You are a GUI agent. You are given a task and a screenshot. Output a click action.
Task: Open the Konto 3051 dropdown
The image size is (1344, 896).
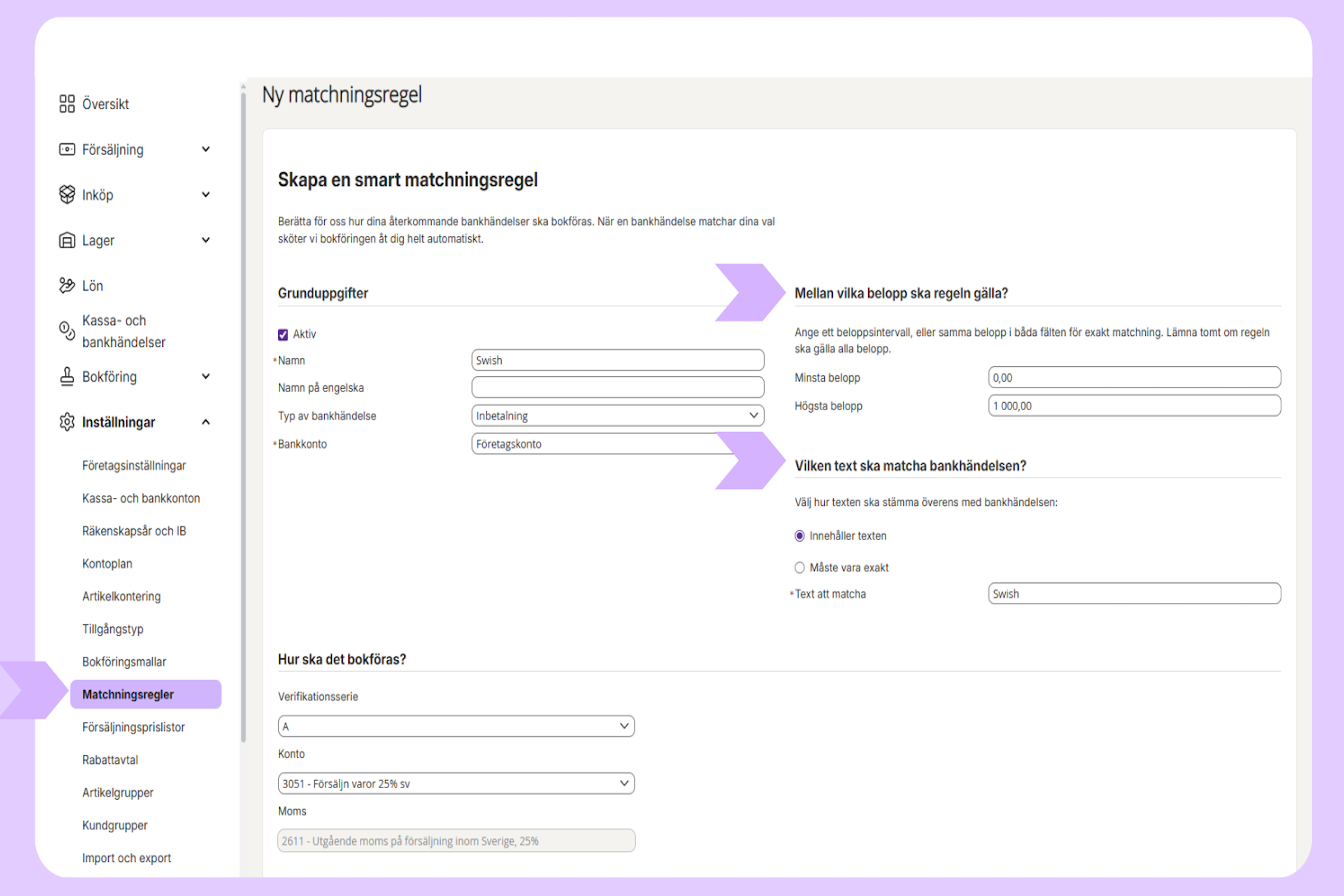pyautogui.click(x=456, y=783)
